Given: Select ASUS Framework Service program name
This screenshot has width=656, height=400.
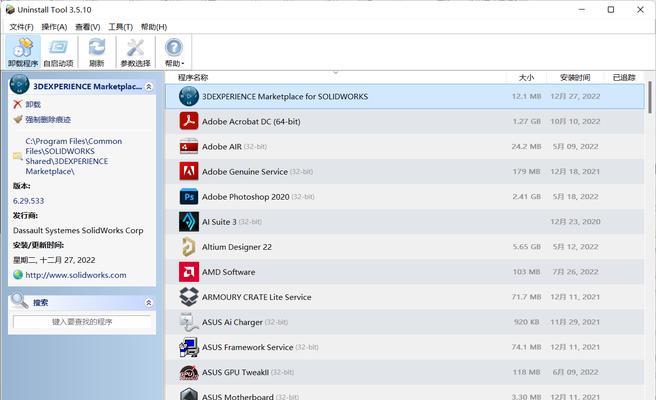Looking at the screenshot, I should pos(247,348).
